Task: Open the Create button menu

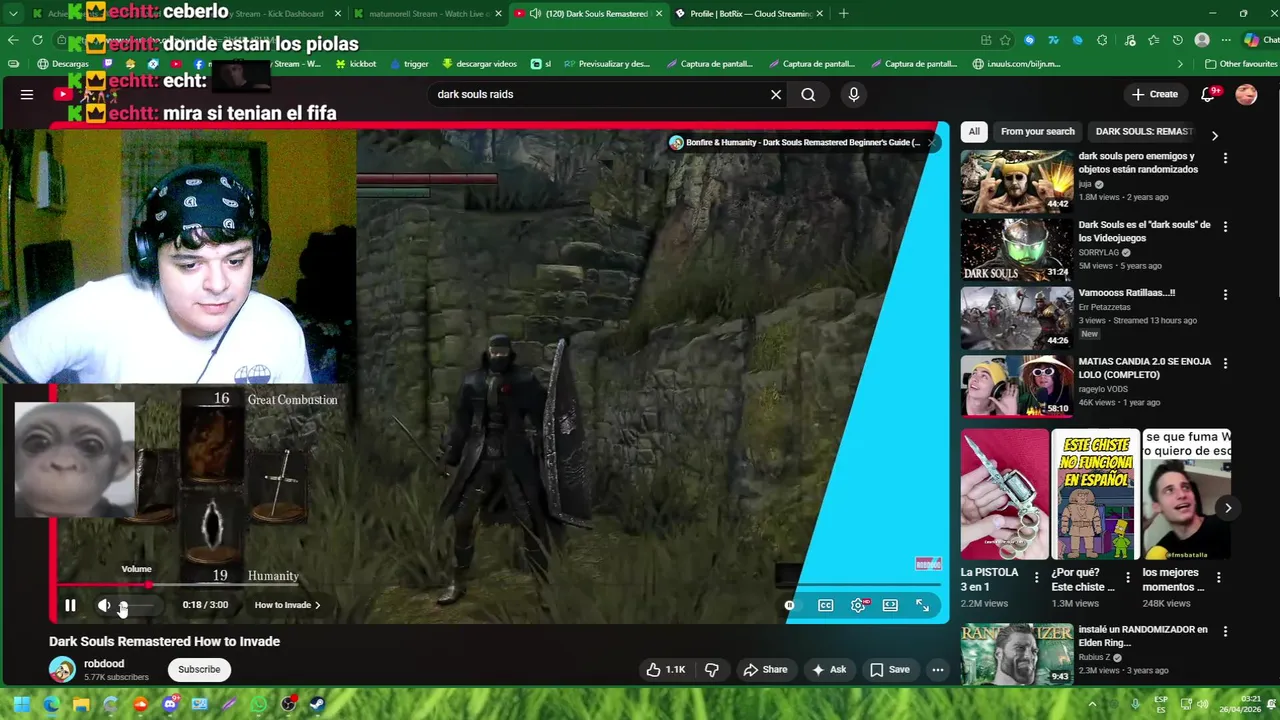Action: pos(1154,94)
